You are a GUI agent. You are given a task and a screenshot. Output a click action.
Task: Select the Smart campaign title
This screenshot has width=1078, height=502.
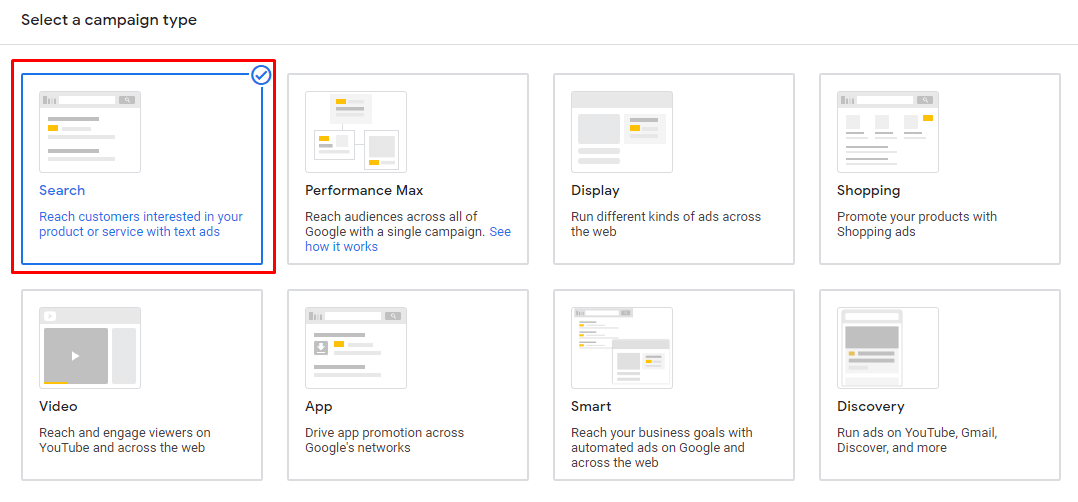tap(591, 406)
